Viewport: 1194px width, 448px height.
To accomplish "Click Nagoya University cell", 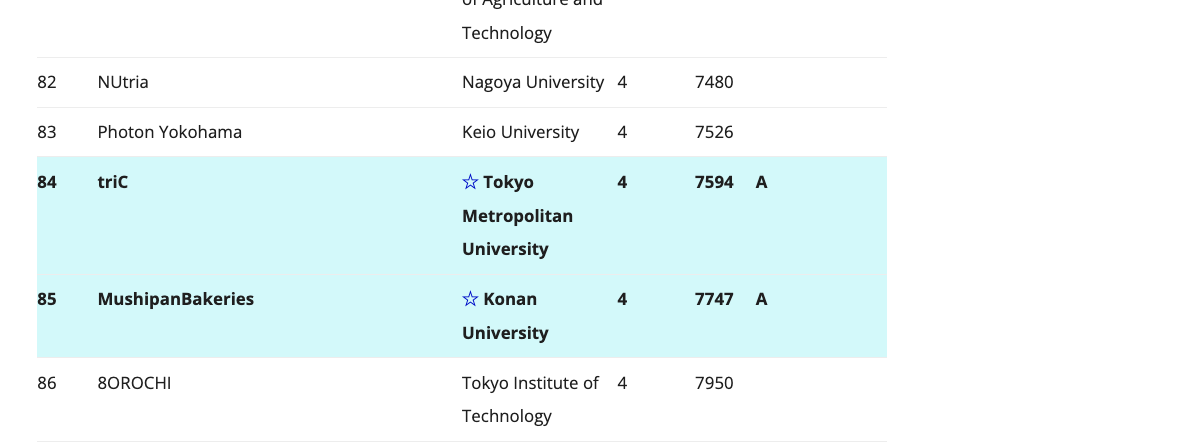I will [533, 82].
